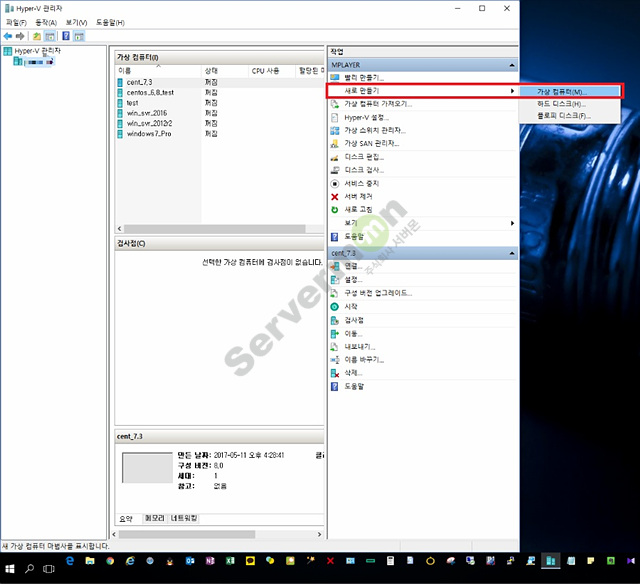The height and width of the screenshot is (585, 640).
Task: Click the Up one level folder icon
Action: pos(37,36)
